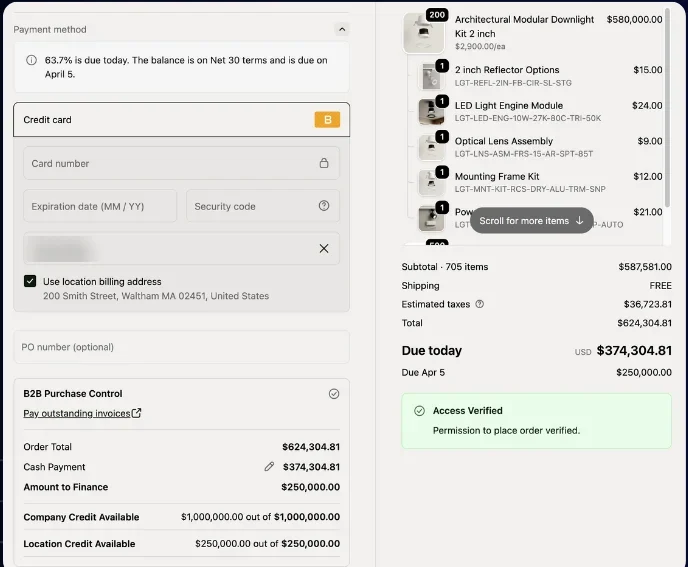Click the LED Light Engine Module thumbnail

pyautogui.click(x=430, y=112)
